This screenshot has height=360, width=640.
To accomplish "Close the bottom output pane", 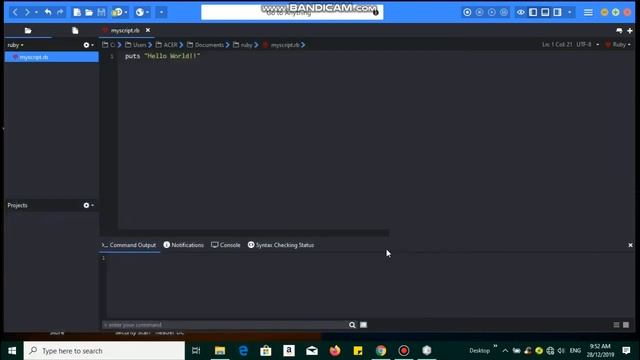I will coord(630,245).
